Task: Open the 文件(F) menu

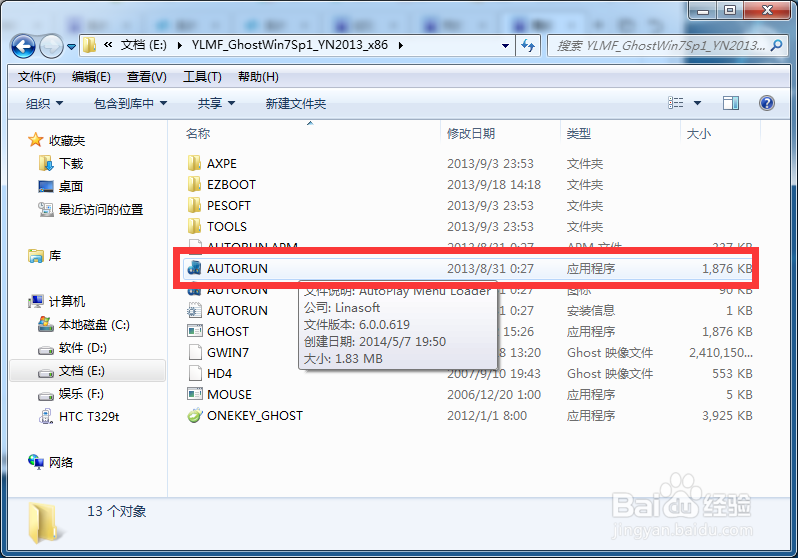Action: click(37, 77)
